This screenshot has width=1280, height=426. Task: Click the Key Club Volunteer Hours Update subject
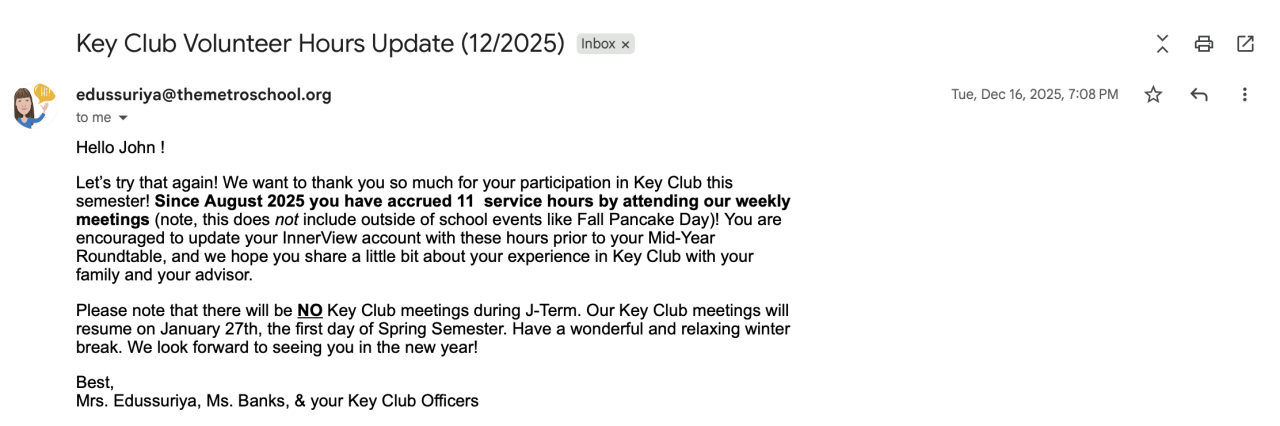[320, 44]
